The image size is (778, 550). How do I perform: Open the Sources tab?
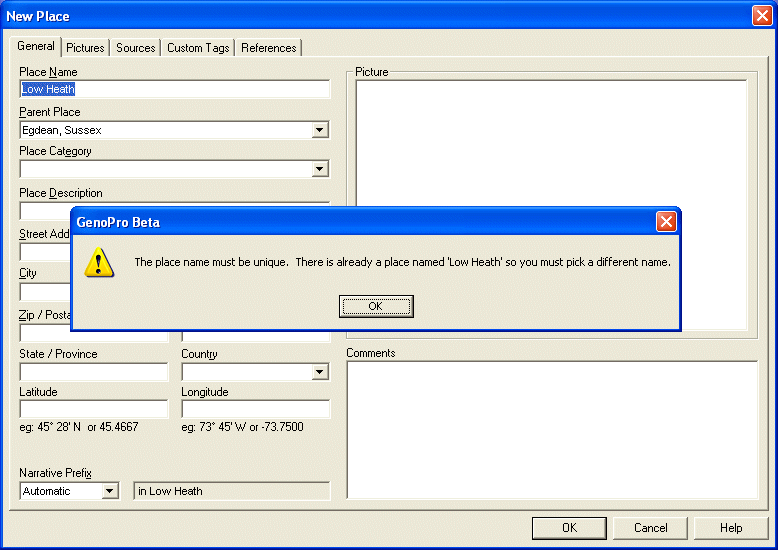click(x=135, y=48)
